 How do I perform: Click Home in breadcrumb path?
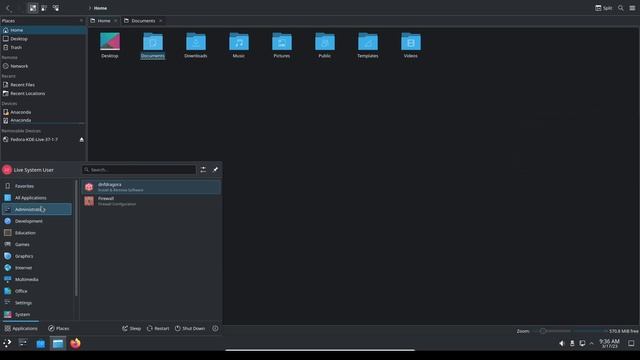pyautogui.click(x=100, y=8)
